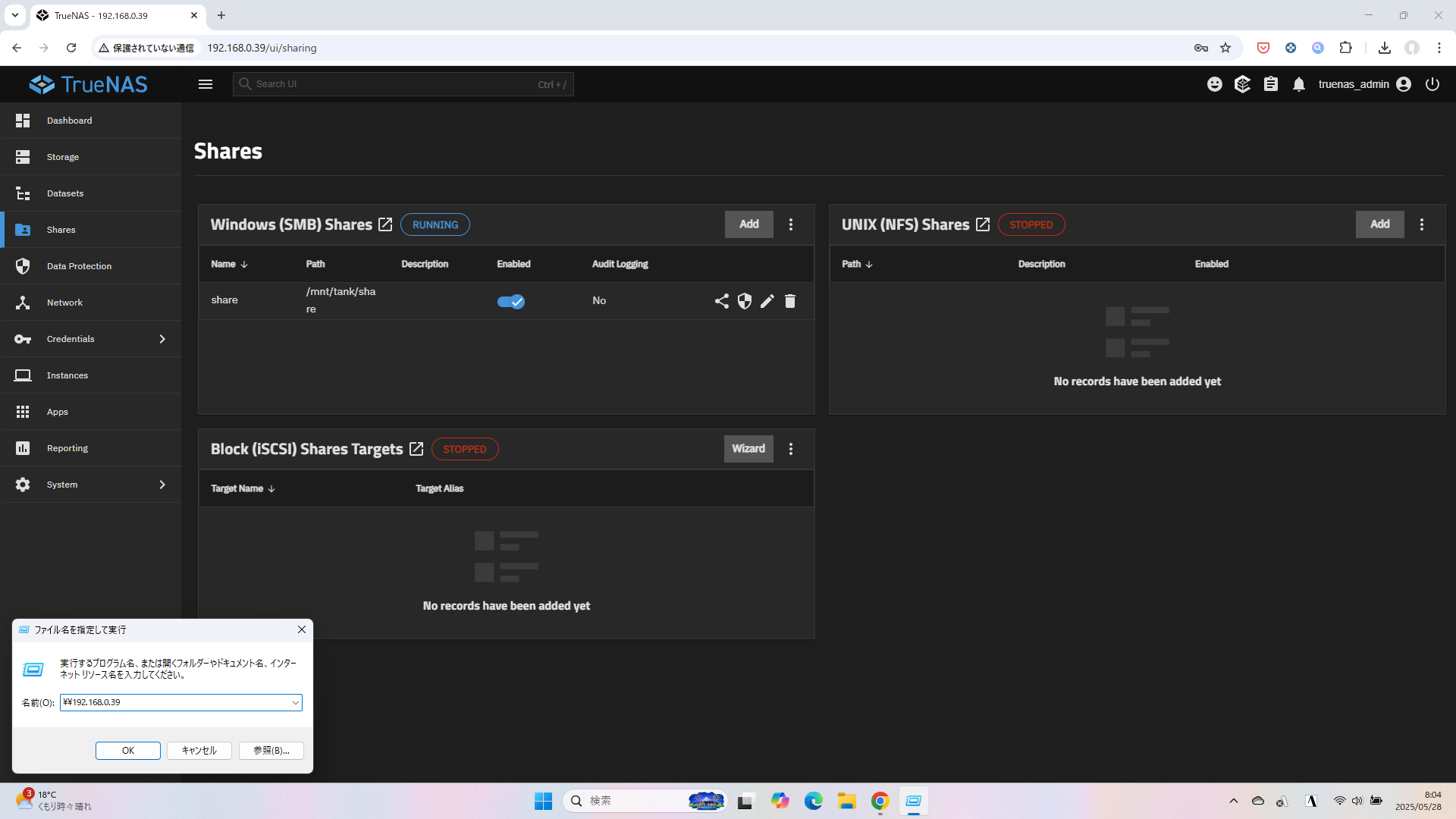Click the iSCSI STOPPED status badge
Screen dimensions: 1456x819
coord(465,449)
